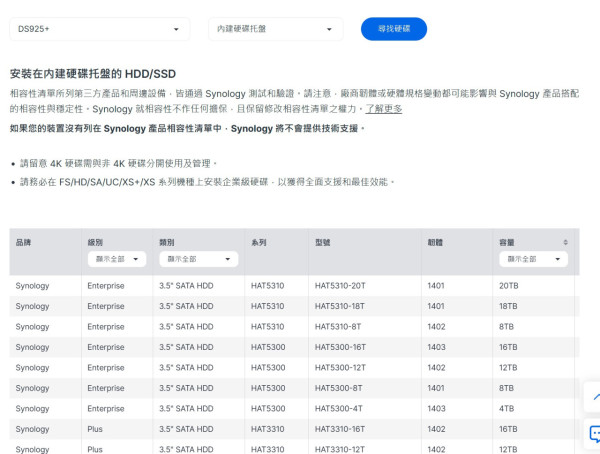Select the HAT5300-4T model cell

[x=338, y=409]
